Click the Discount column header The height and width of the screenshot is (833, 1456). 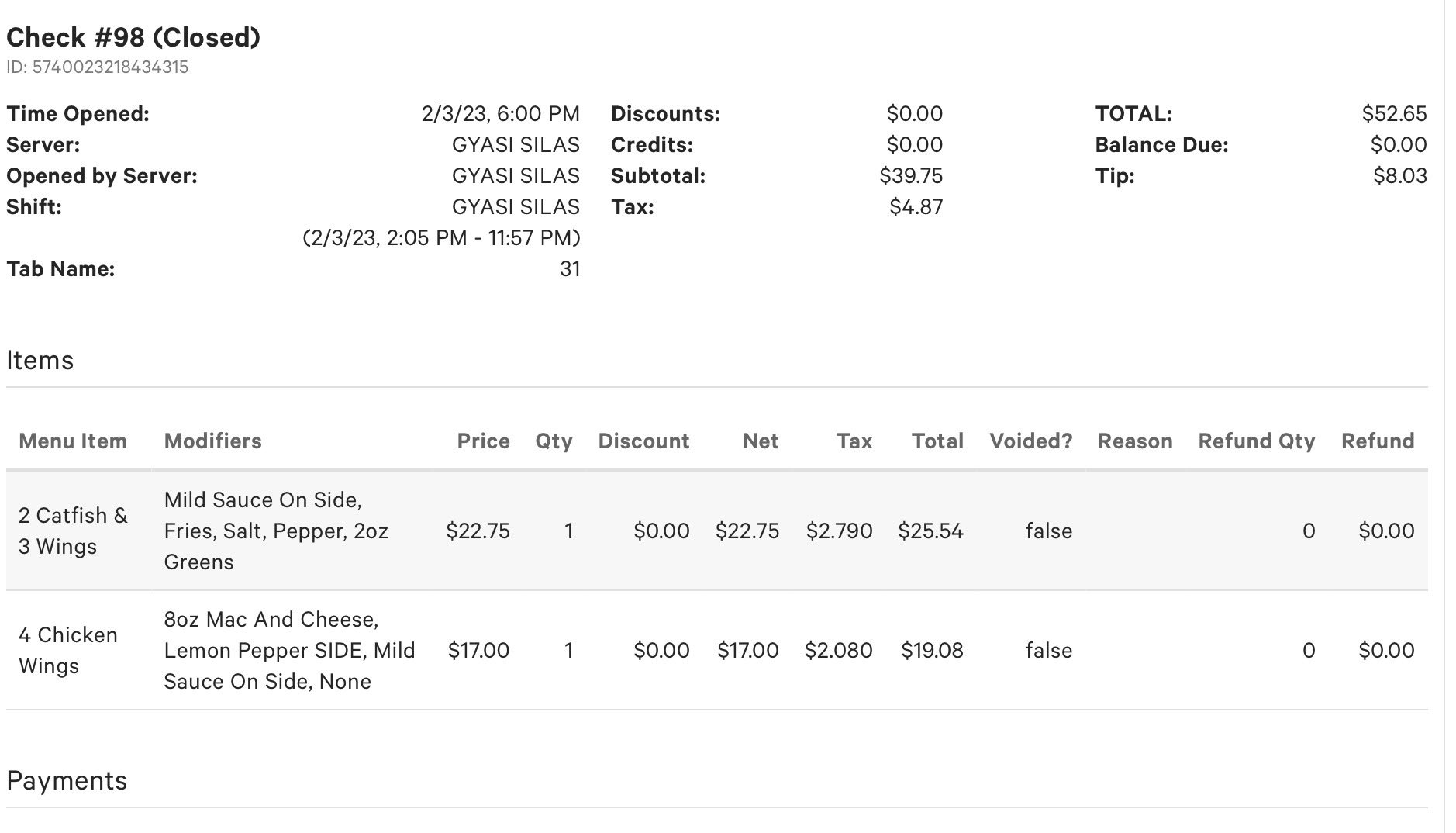643,441
